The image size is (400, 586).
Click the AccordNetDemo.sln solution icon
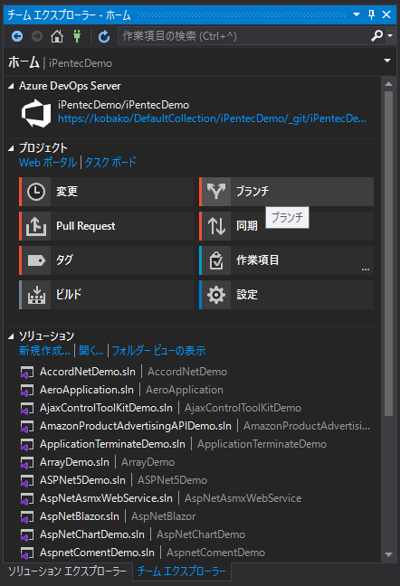click(x=27, y=372)
